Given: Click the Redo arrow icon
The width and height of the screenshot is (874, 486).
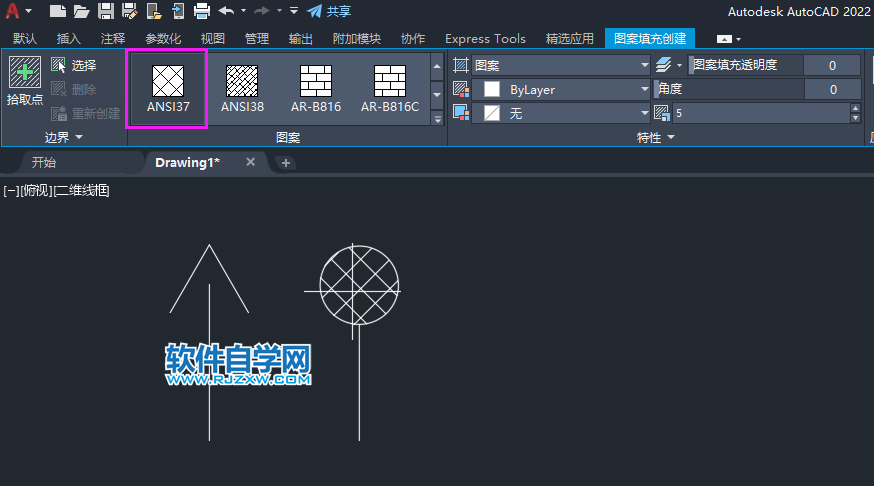Looking at the screenshot, I should tap(261, 11).
